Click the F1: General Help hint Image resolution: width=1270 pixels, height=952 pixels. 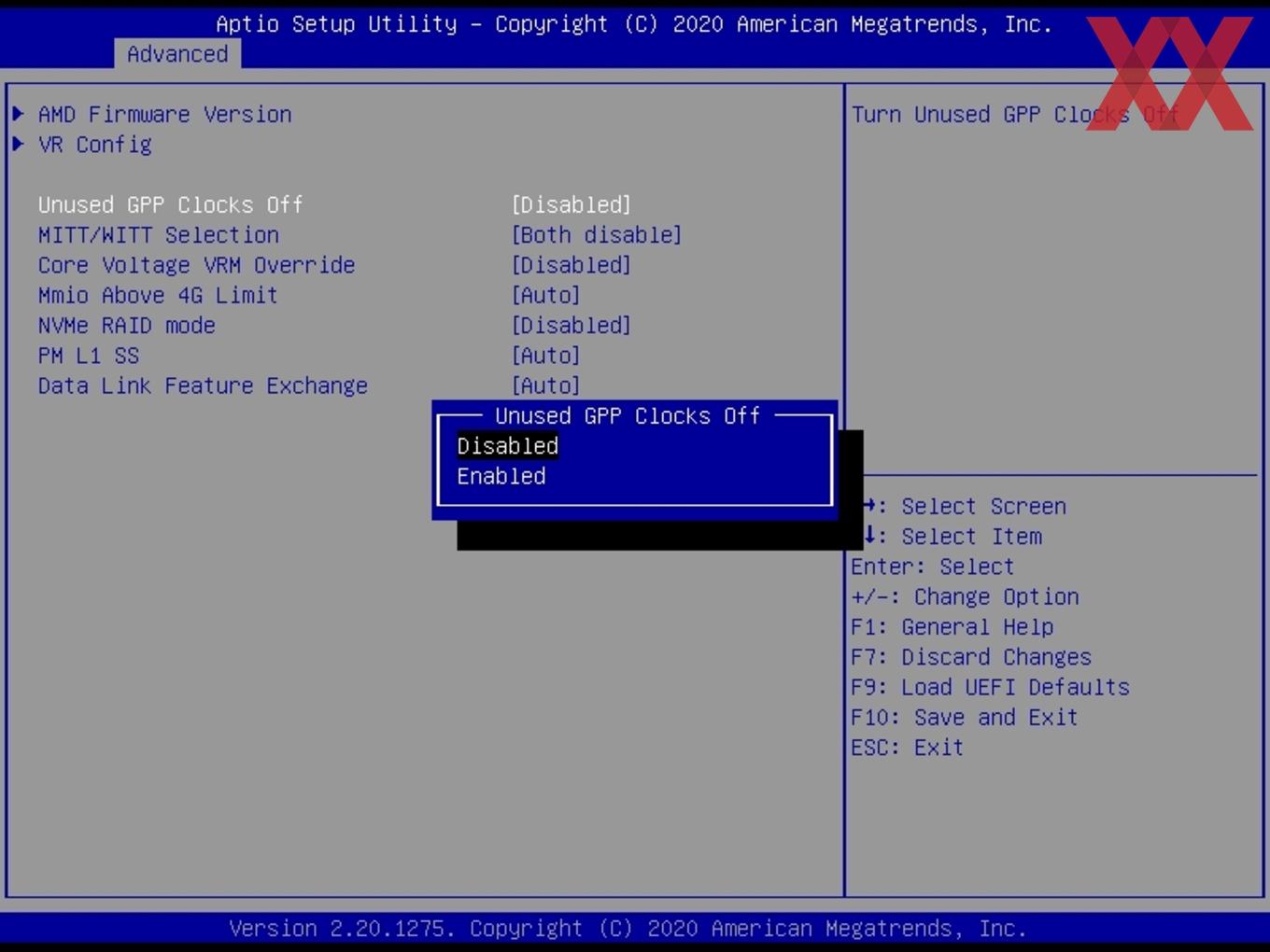pyautogui.click(x=952, y=627)
